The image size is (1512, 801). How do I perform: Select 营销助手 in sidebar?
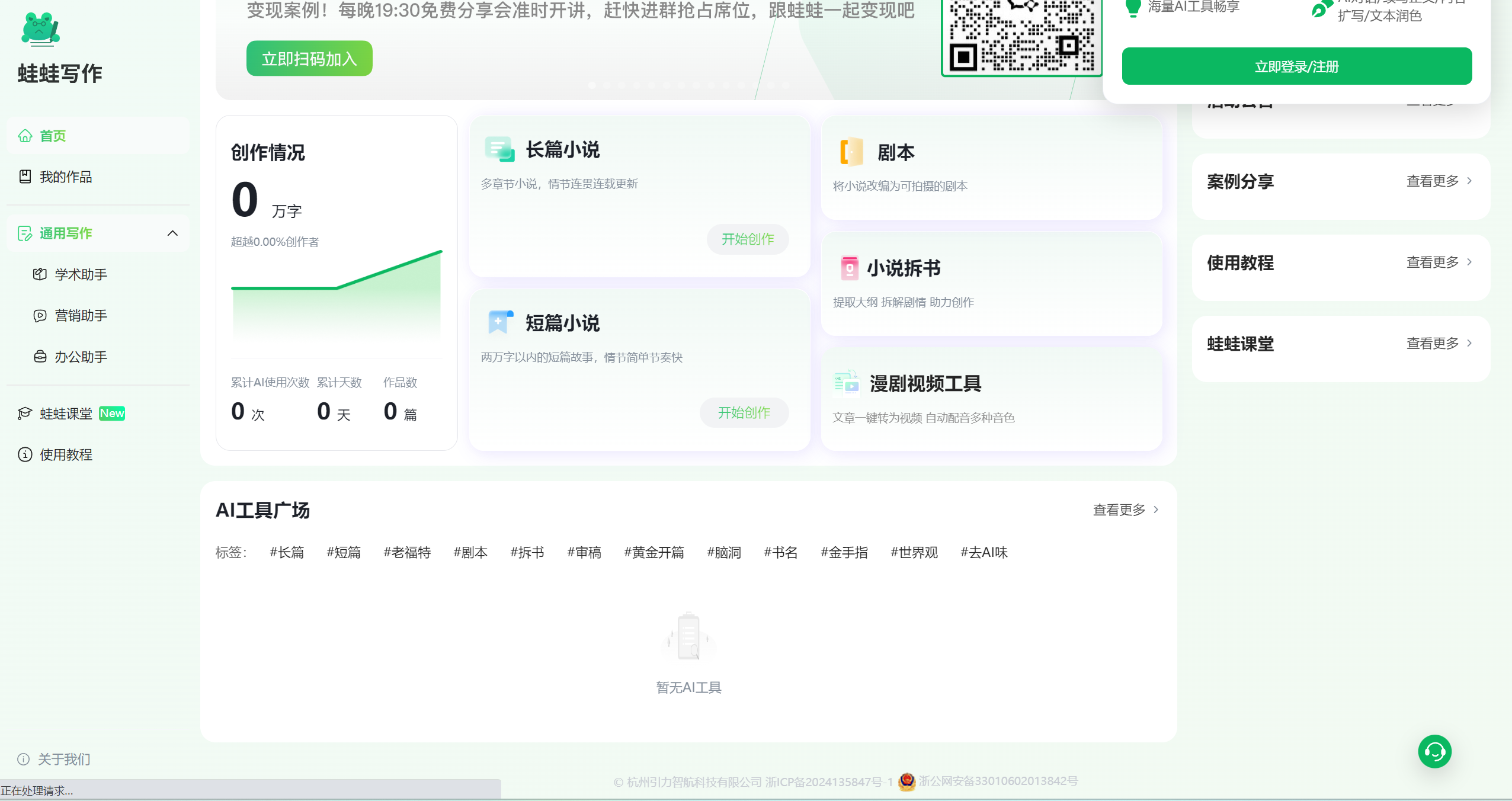pyautogui.click(x=81, y=315)
